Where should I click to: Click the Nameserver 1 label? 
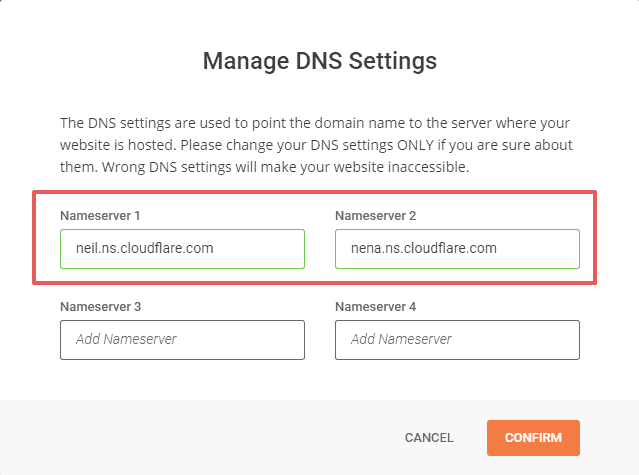pos(100,216)
